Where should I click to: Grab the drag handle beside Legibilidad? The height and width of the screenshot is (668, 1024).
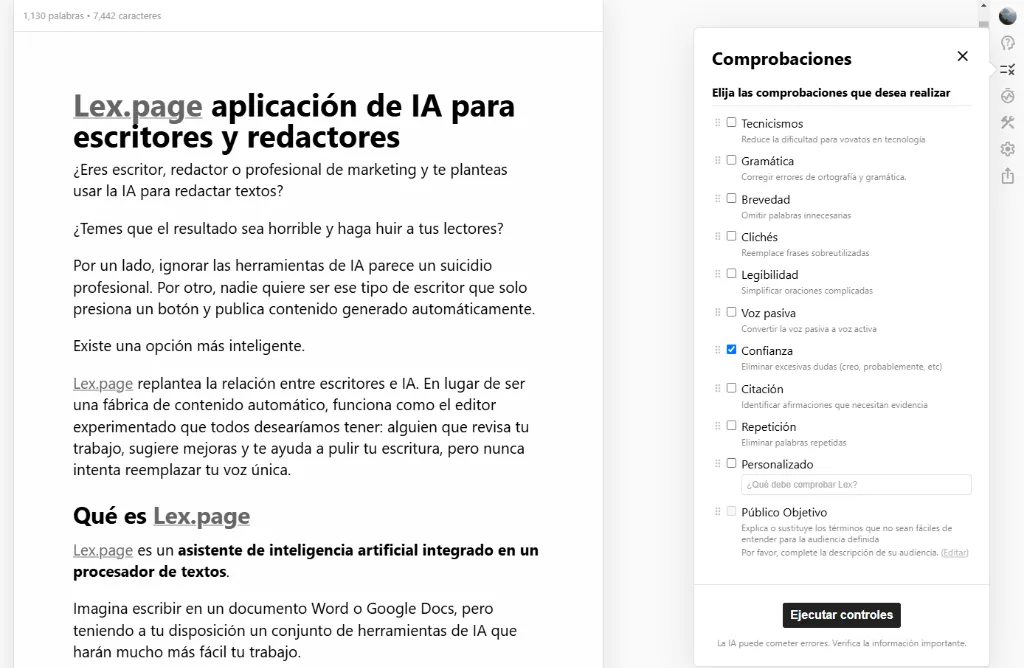click(718, 274)
